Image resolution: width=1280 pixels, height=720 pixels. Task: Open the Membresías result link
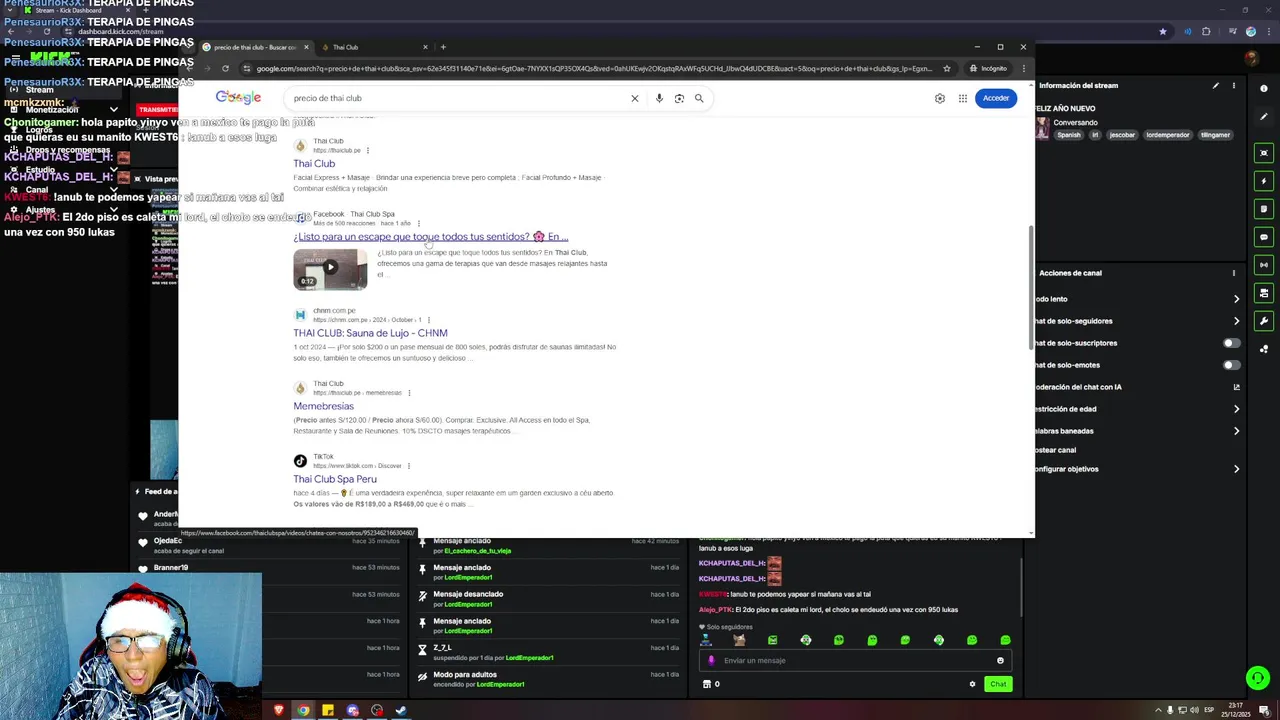323,406
